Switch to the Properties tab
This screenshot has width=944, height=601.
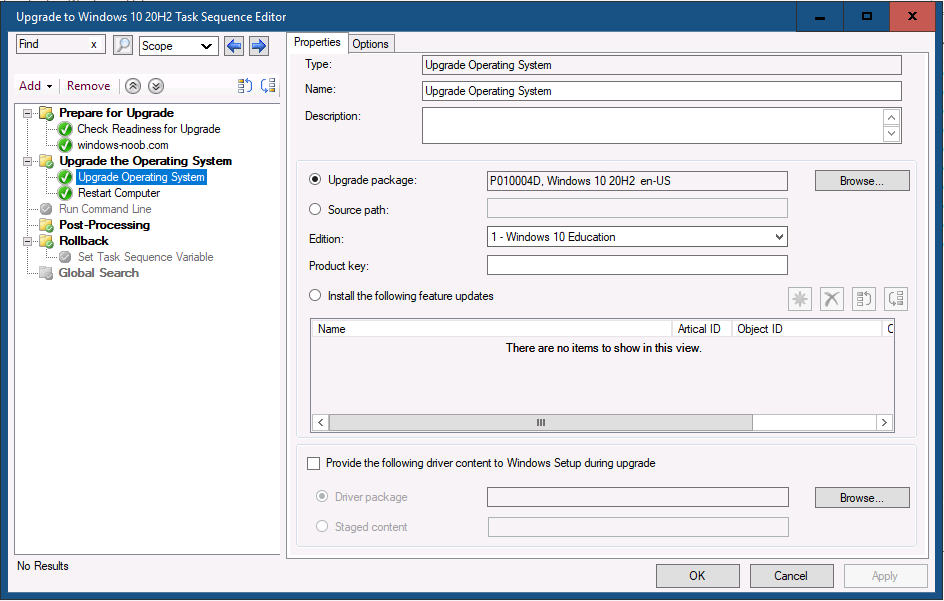317,42
